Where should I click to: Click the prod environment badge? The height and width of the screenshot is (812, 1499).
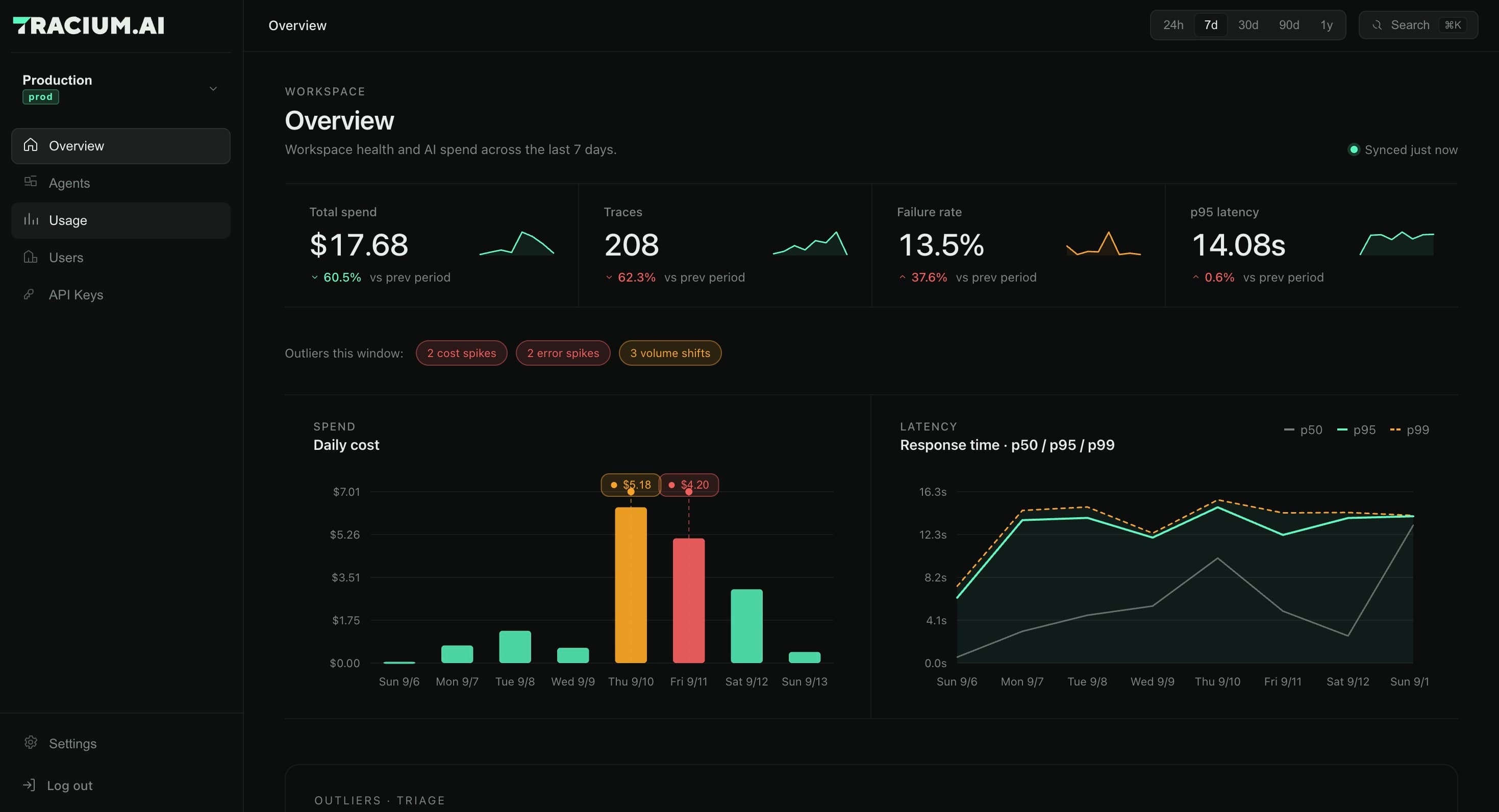click(40, 96)
